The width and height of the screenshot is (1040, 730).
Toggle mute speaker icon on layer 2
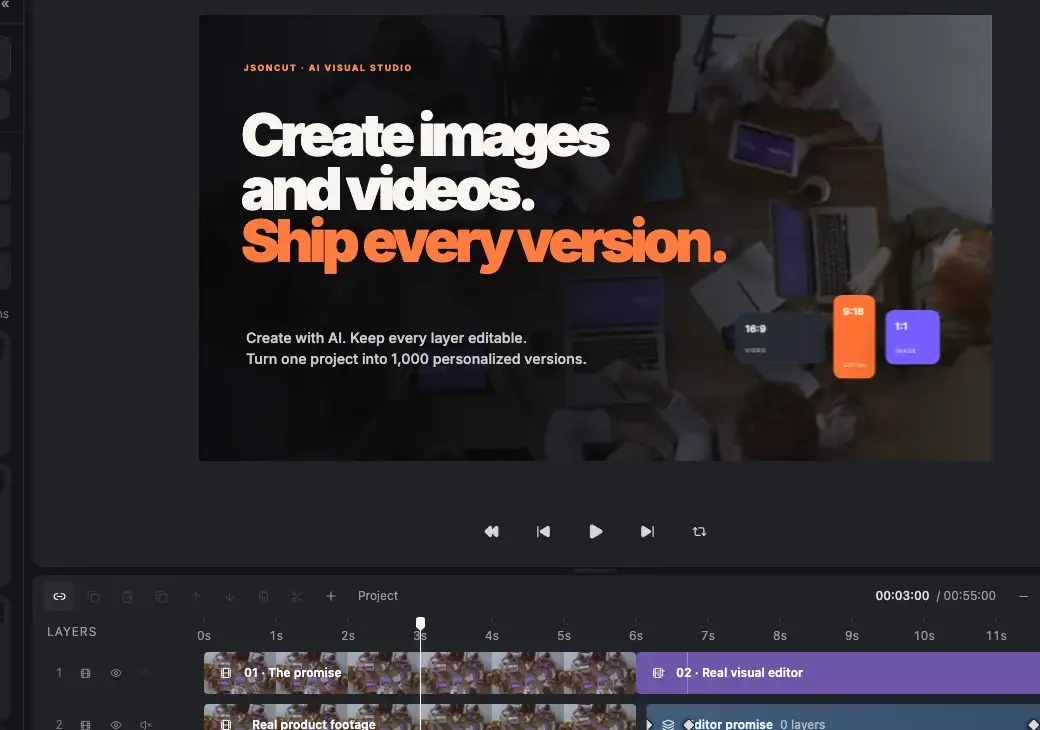point(146,725)
